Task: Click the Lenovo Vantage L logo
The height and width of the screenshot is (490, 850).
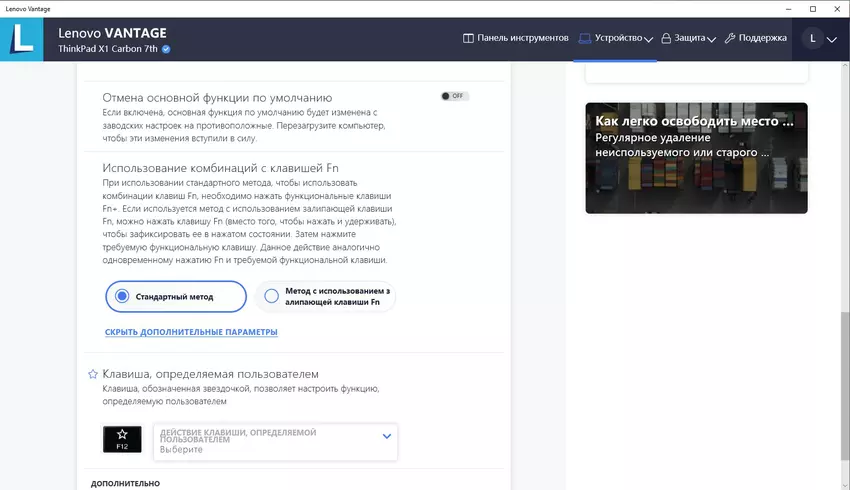Action: click(x=21, y=39)
